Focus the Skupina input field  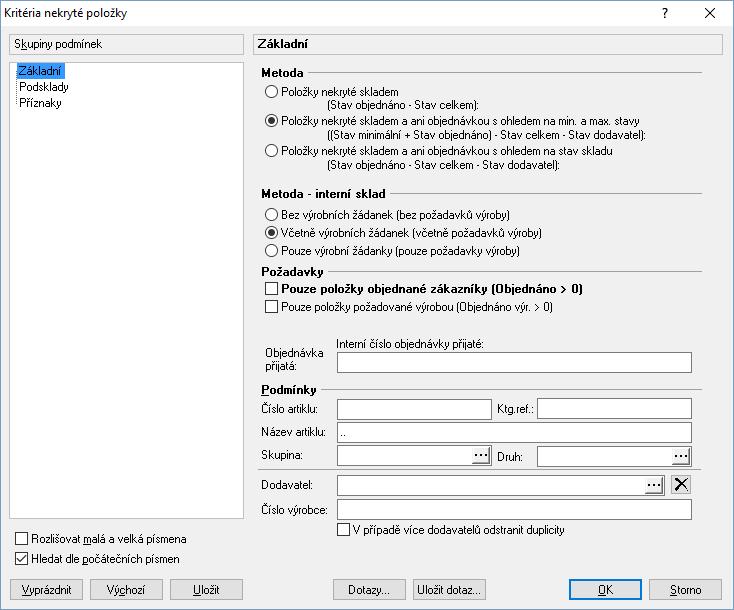click(x=404, y=456)
